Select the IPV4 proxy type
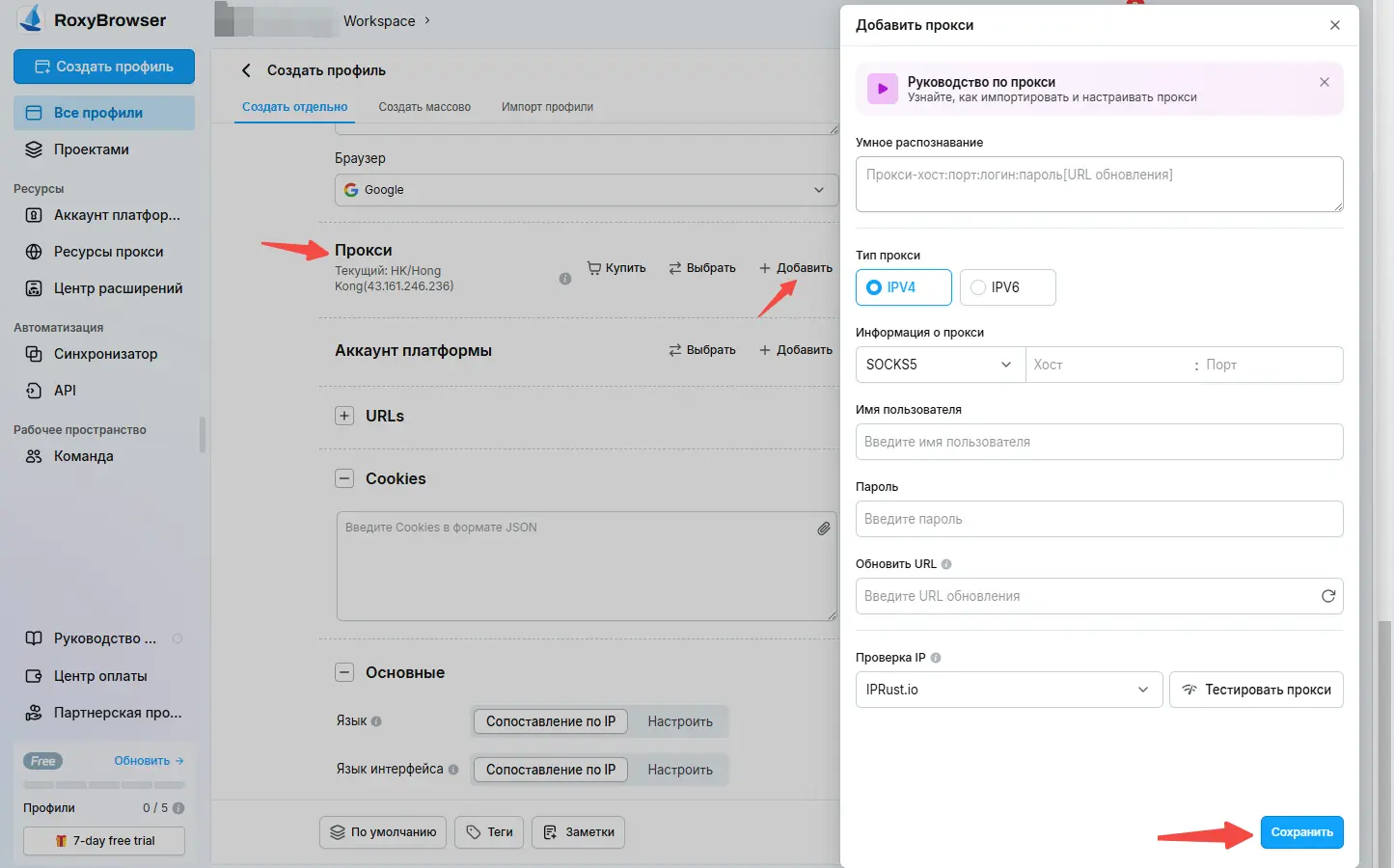The width and height of the screenshot is (1394, 868). 903,287
